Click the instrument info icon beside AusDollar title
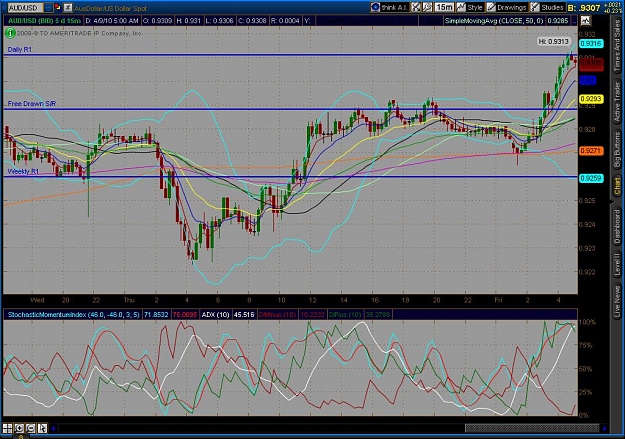 pyautogui.click(x=68, y=7)
